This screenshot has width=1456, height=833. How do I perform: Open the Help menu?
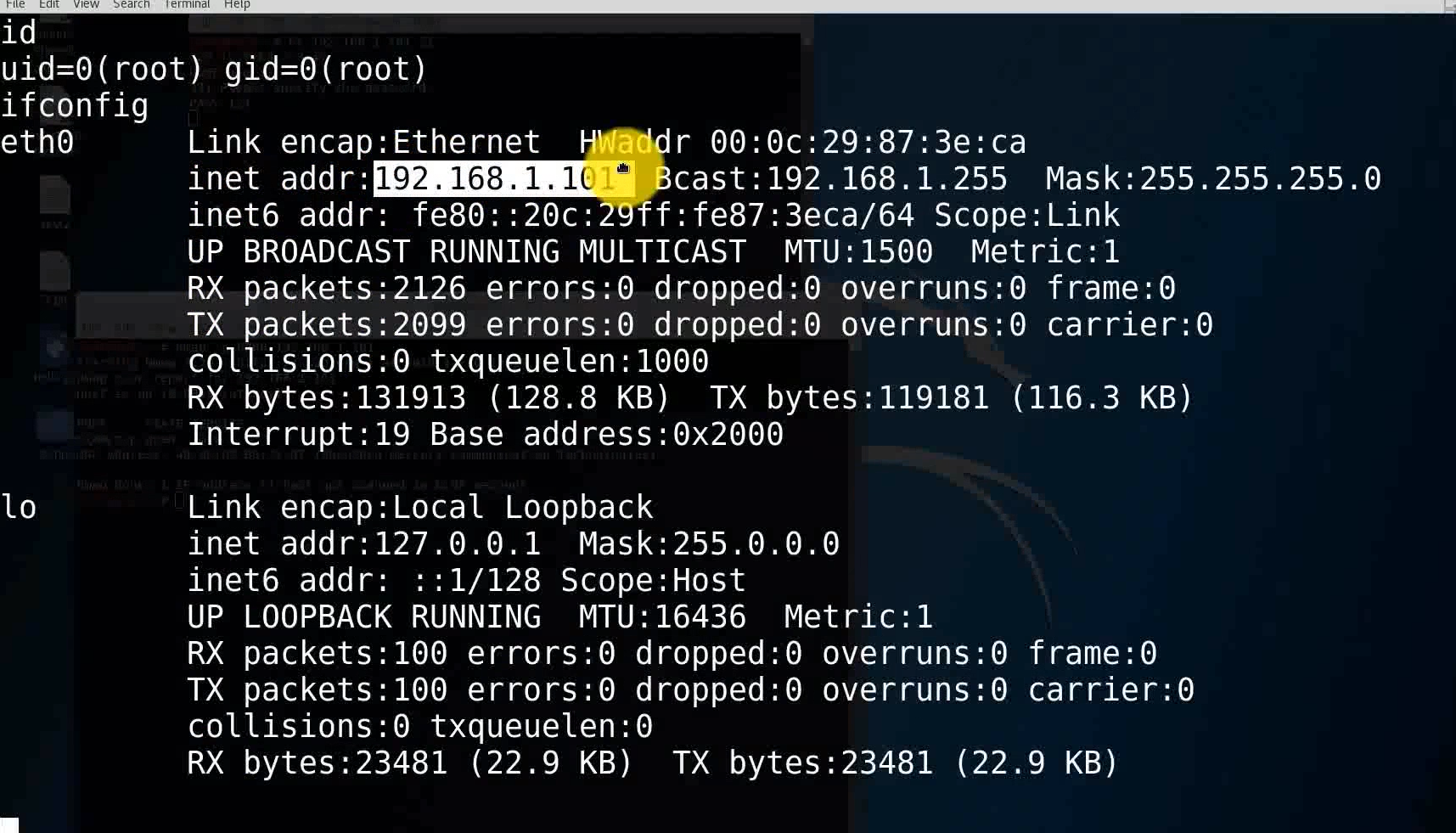coord(237,4)
